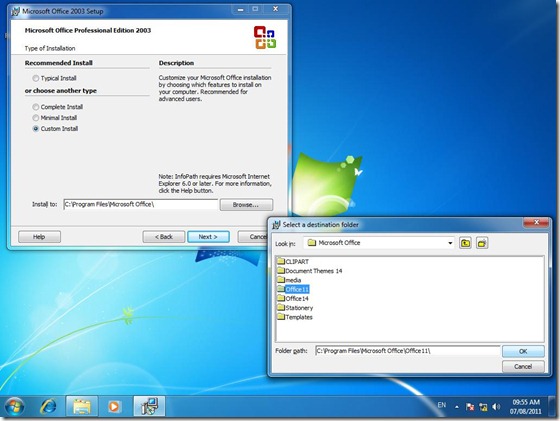The width and height of the screenshot is (560, 421).
Task: Select the CLIPART folder
Action: (x=293, y=261)
